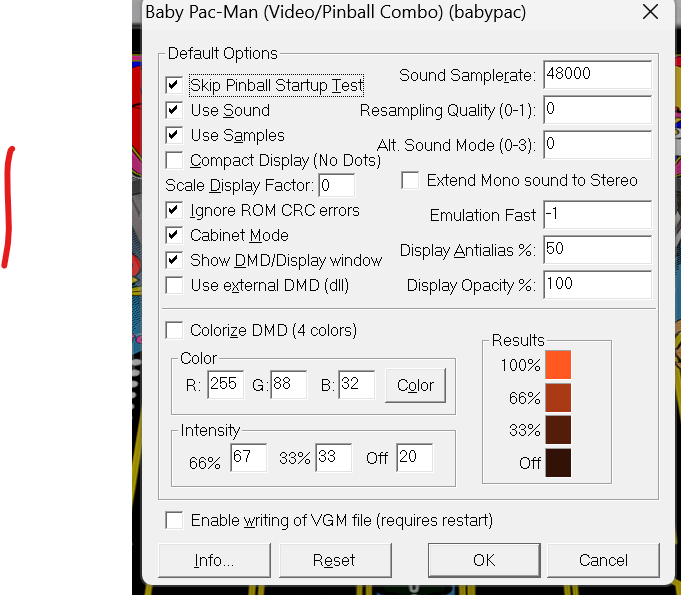681x595 pixels.
Task: Open the Info... button
Action: (214, 560)
